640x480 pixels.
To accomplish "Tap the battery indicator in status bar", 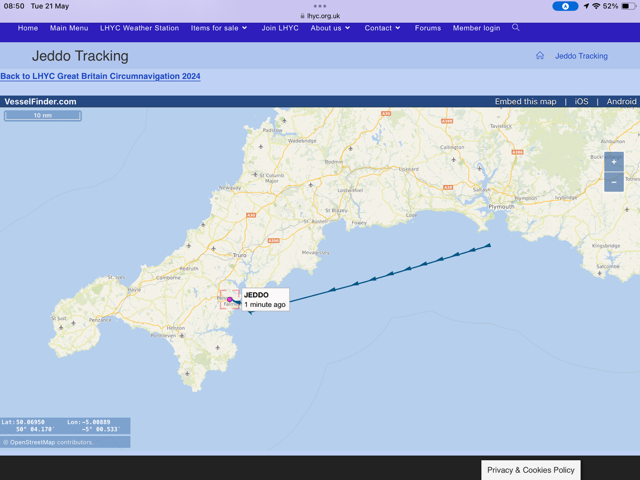I will (628, 6).
